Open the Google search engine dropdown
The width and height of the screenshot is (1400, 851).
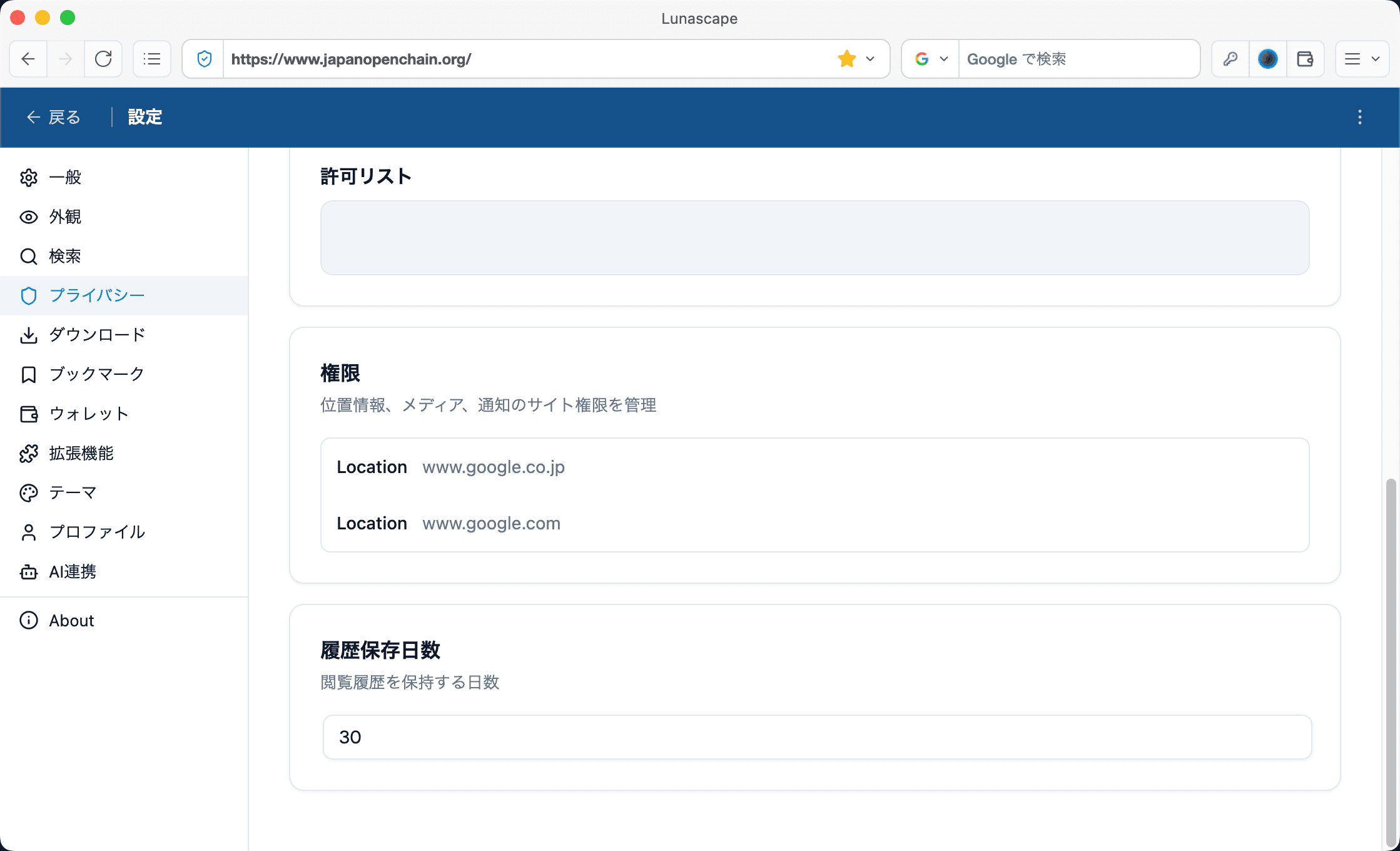pyautogui.click(x=931, y=59)
